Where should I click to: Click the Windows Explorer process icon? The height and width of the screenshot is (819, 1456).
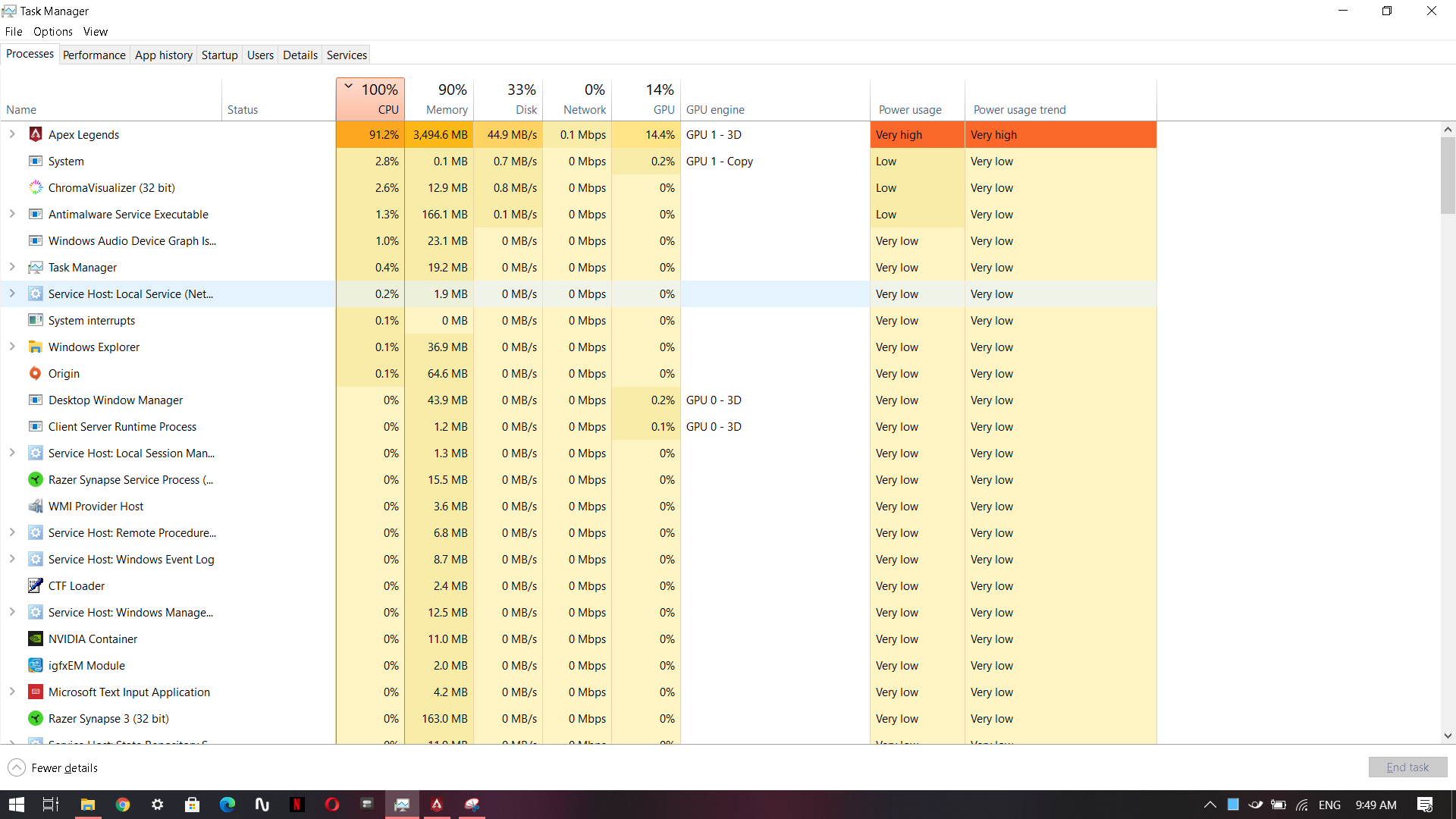[x=35, y=347]
